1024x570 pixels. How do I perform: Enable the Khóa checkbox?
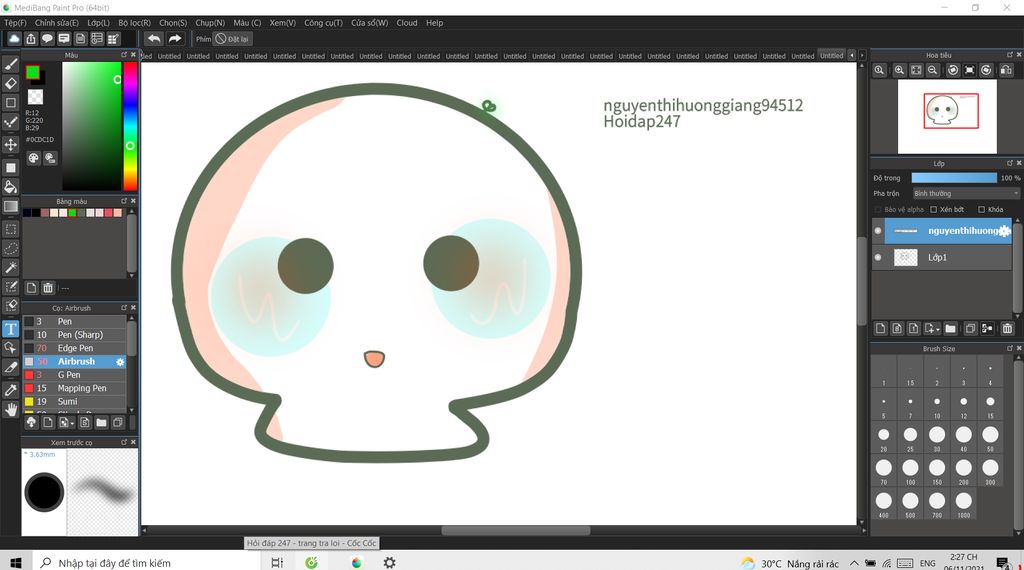pyautogui.click(x=982, y=210)
